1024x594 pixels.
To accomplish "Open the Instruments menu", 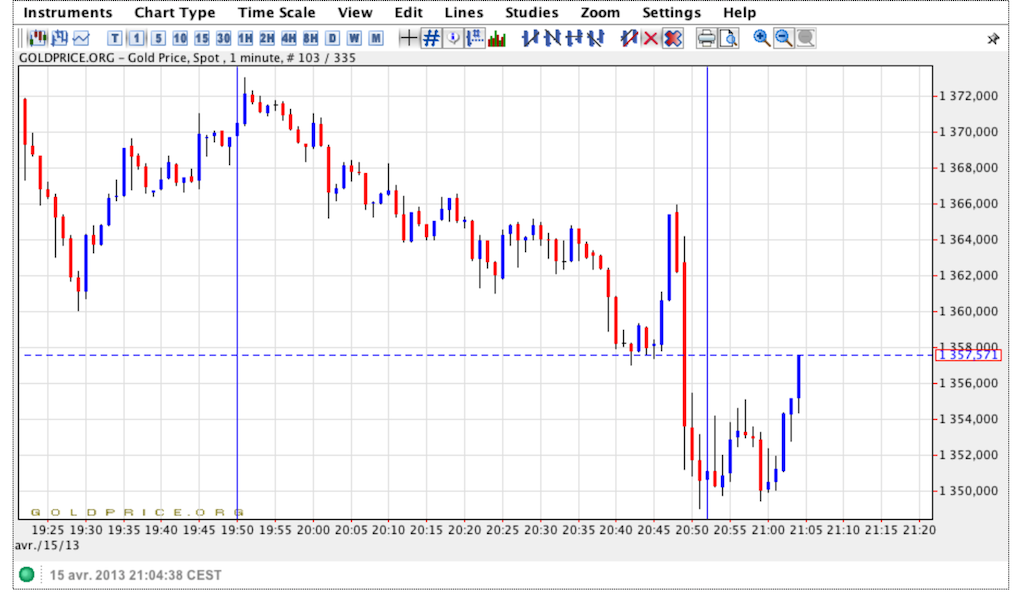I will pyautogui.click(x=68, y=13).
